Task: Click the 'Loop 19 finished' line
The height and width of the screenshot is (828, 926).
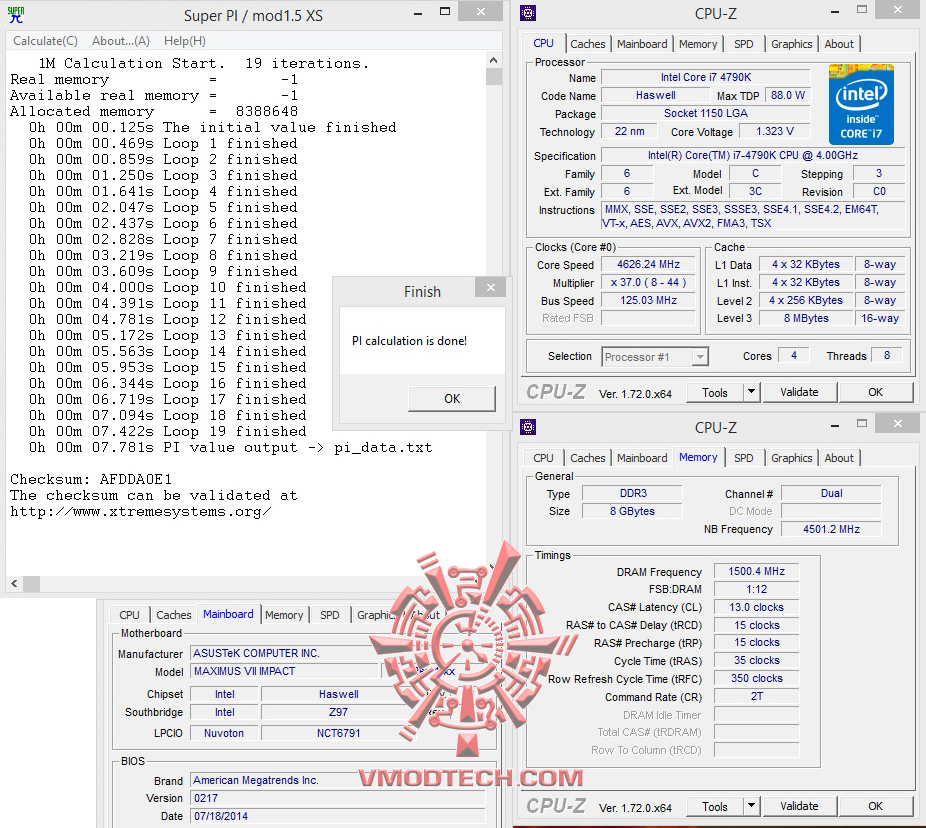Action: click(x=168, y=432)
